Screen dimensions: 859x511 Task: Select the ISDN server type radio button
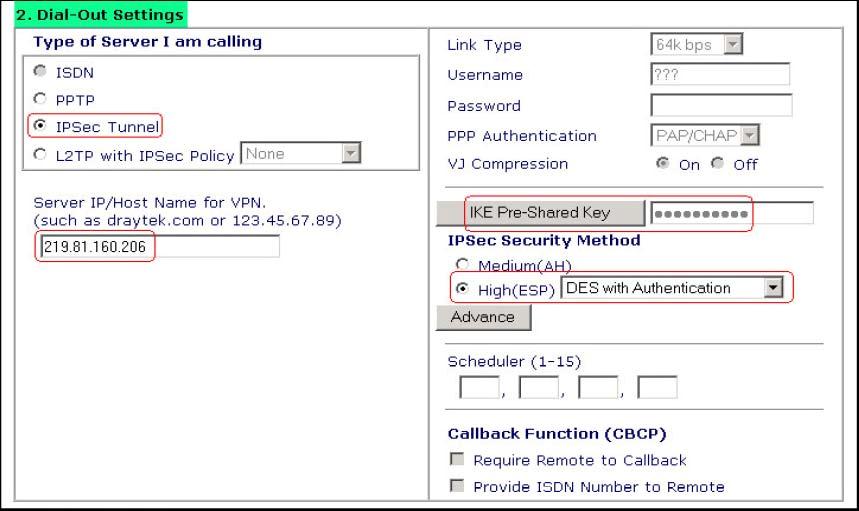click(40, 73)
